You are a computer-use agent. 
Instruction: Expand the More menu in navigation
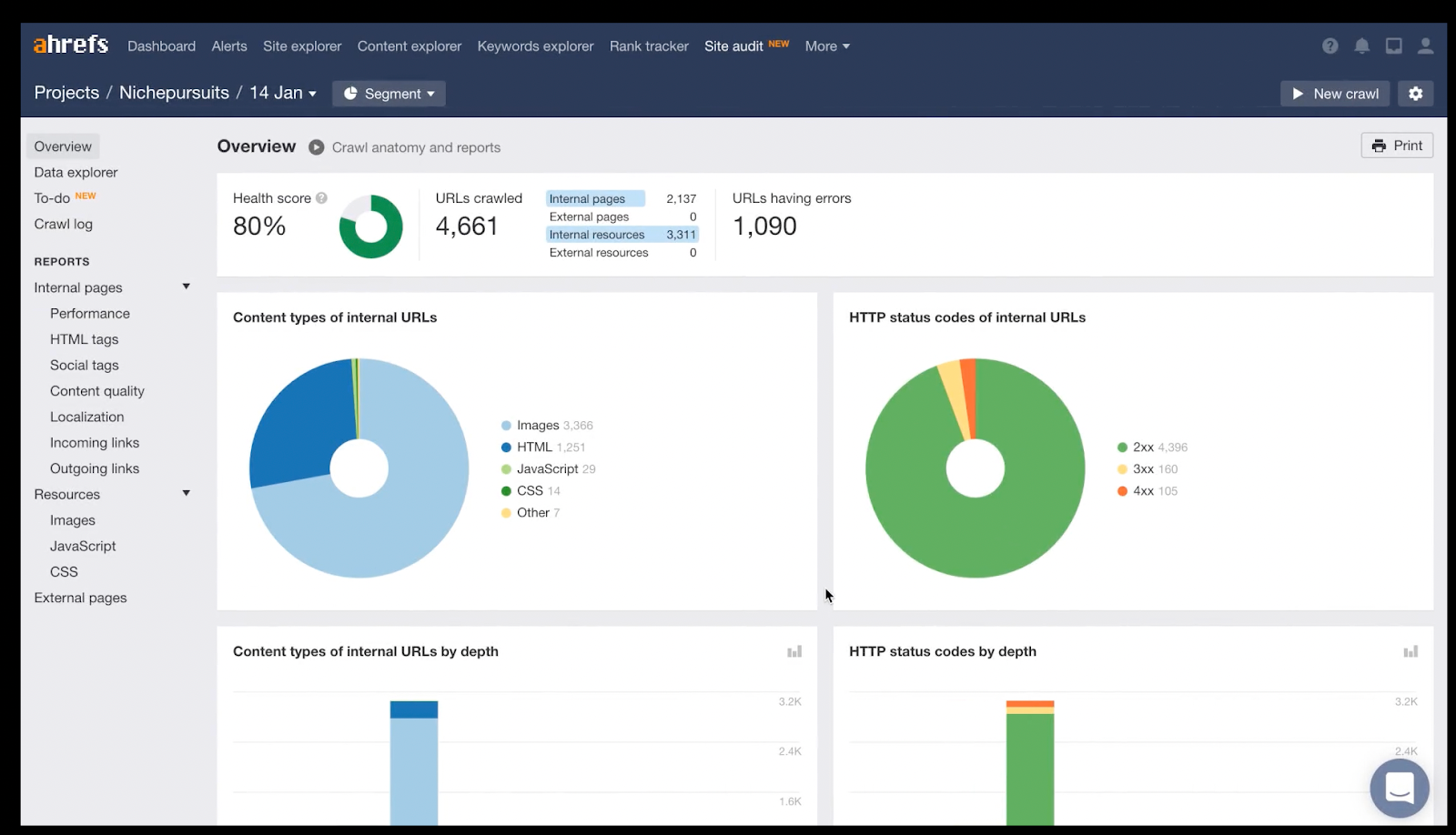coord(826,46)
